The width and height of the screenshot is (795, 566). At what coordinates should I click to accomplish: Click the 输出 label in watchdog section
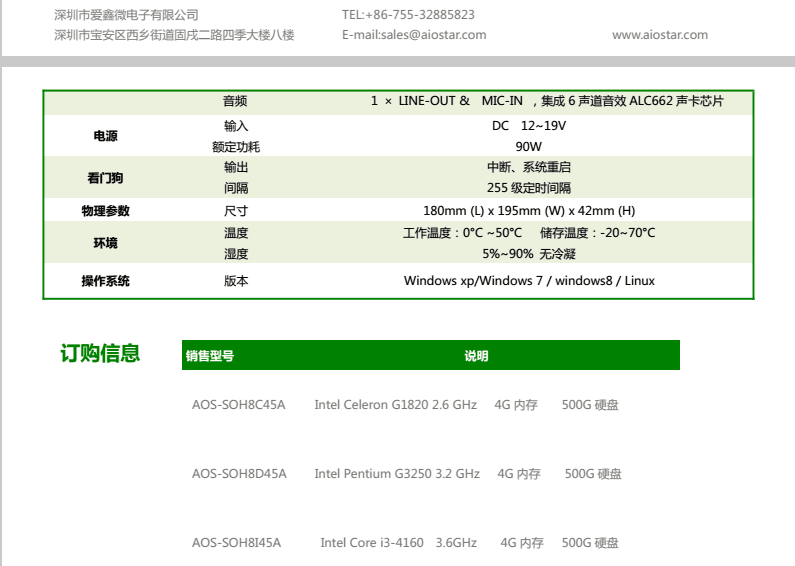coord(236,167)
